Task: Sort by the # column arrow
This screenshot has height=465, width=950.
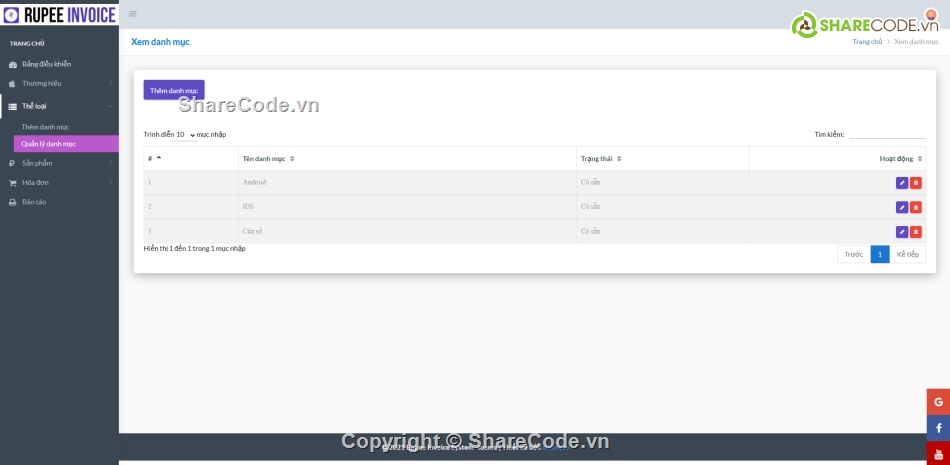Action: (159, 158)
